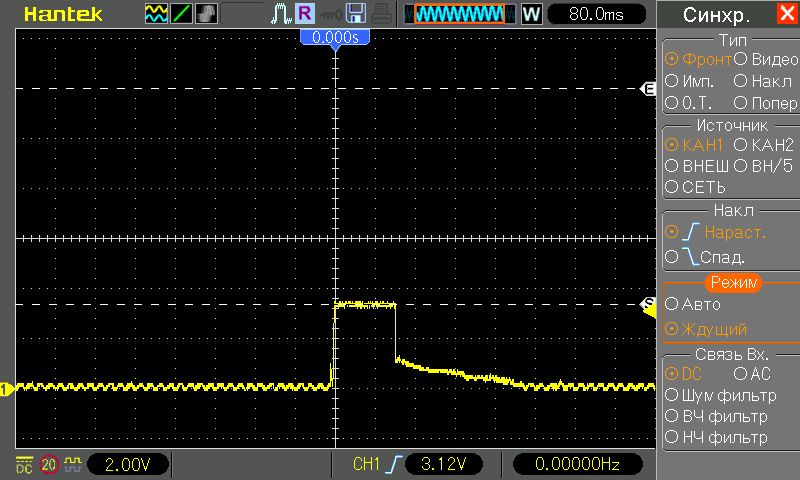Click the yellow waveform display icon
The width and height of the screenshot is (800, 480).
[156, 14]
